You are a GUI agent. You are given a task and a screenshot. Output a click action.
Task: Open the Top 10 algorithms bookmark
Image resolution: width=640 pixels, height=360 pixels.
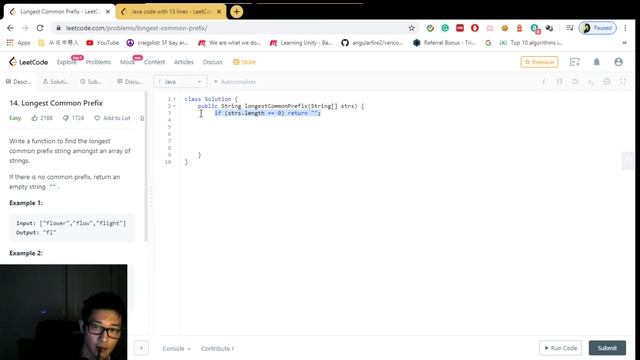tap(531, 42)
